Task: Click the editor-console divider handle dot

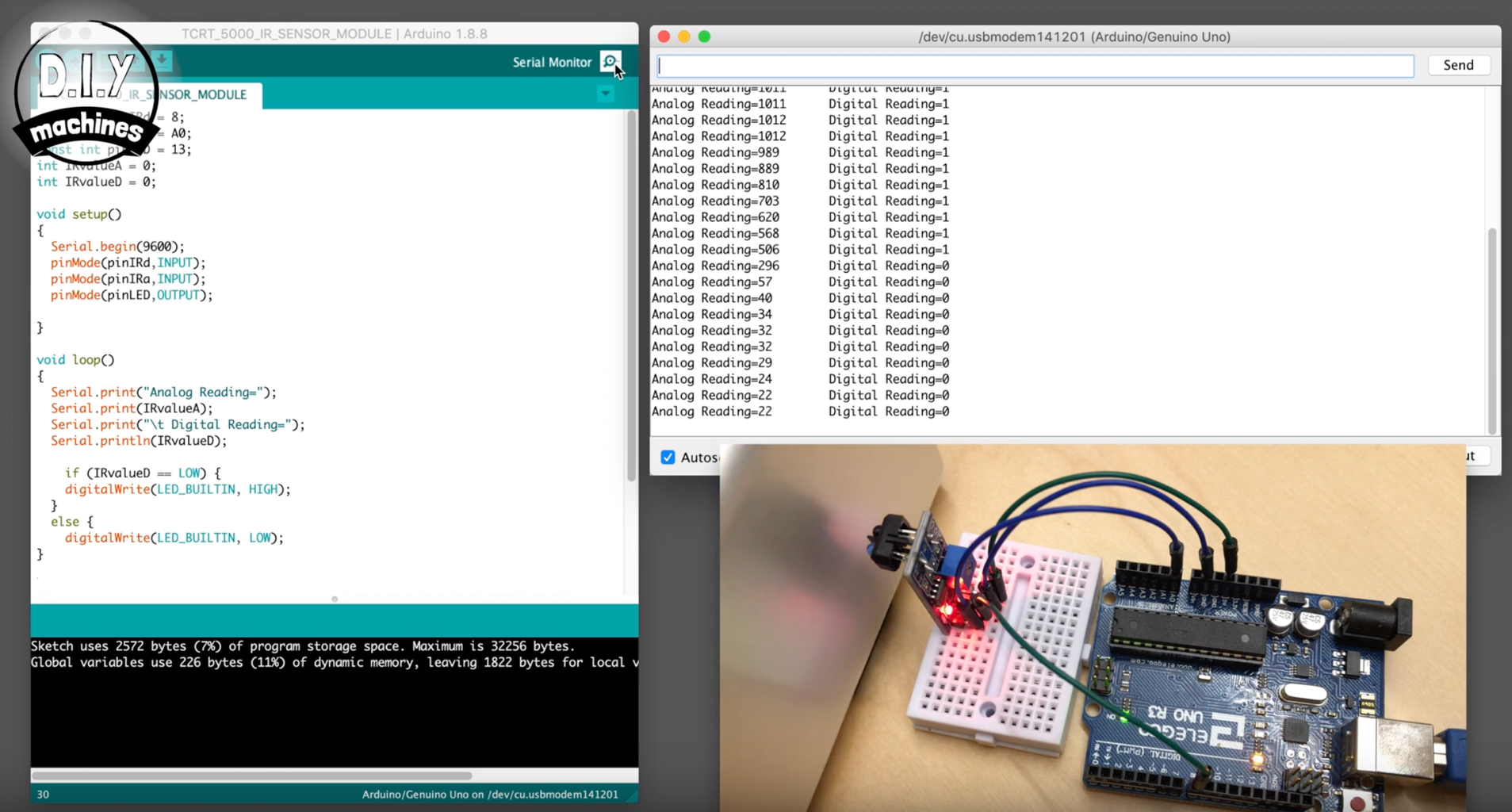Action: point(335,599)
